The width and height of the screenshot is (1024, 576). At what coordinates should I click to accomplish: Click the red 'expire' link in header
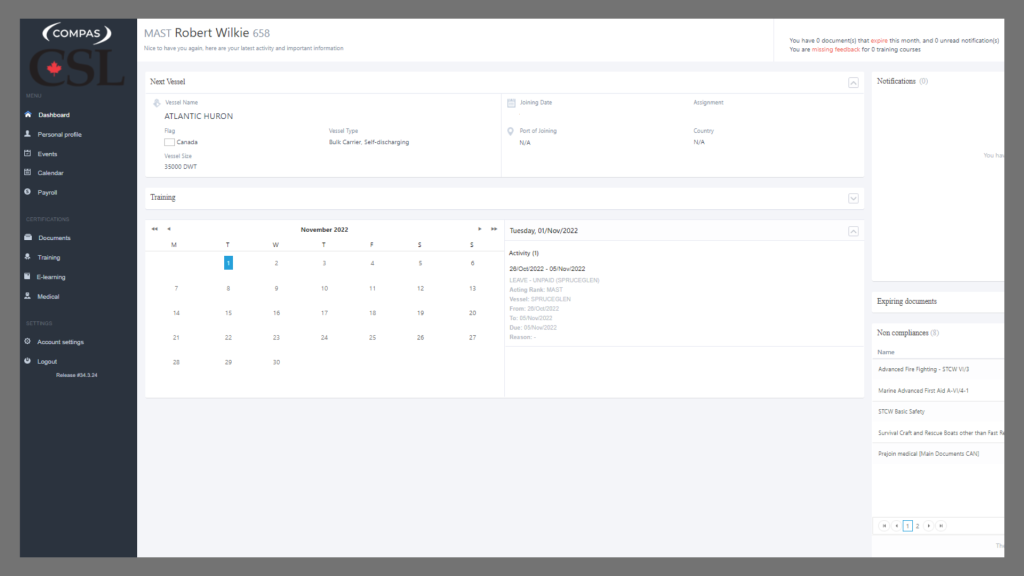pos(879,40)
